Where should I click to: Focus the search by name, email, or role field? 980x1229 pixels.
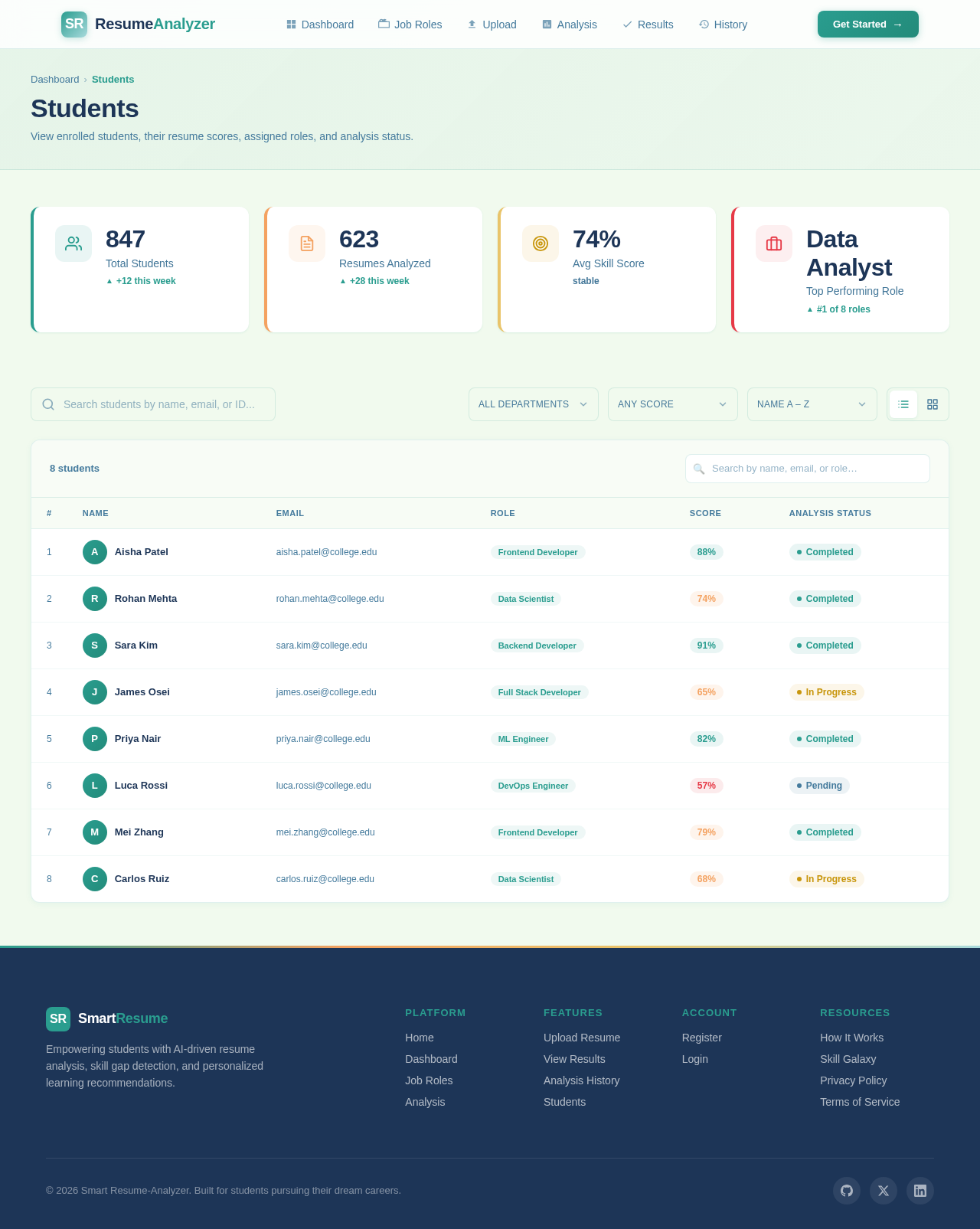[x=808, y=469]
